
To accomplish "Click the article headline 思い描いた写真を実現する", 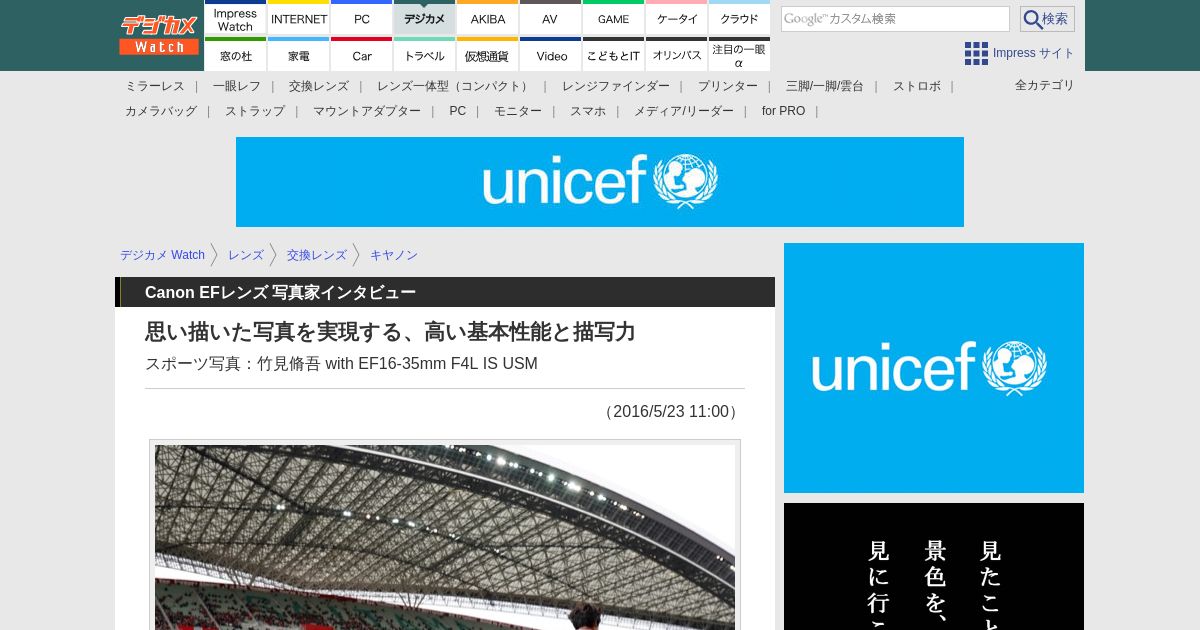I will tap(390, 332).
